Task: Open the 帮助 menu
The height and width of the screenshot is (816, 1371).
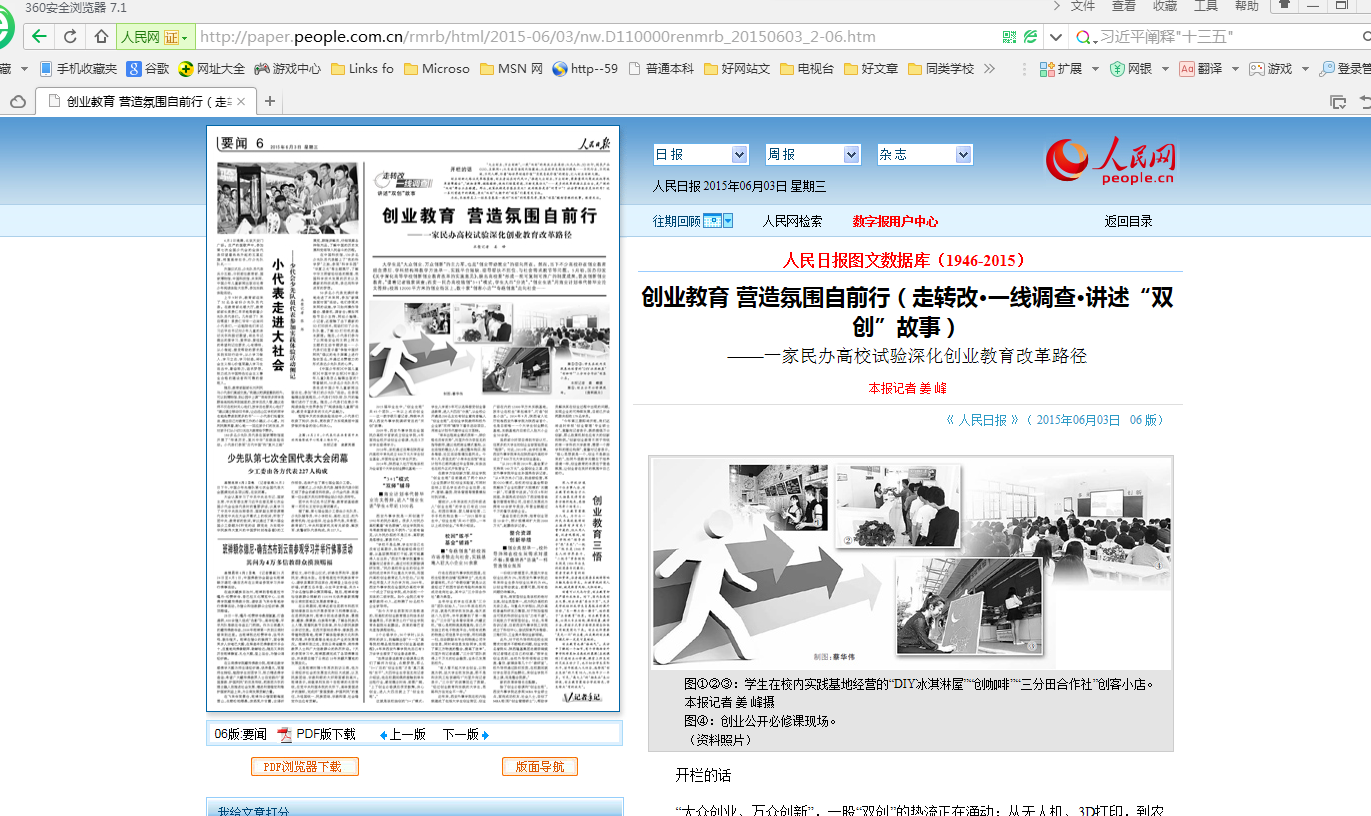Action: pyautogui.click(x=1247, y=6)
